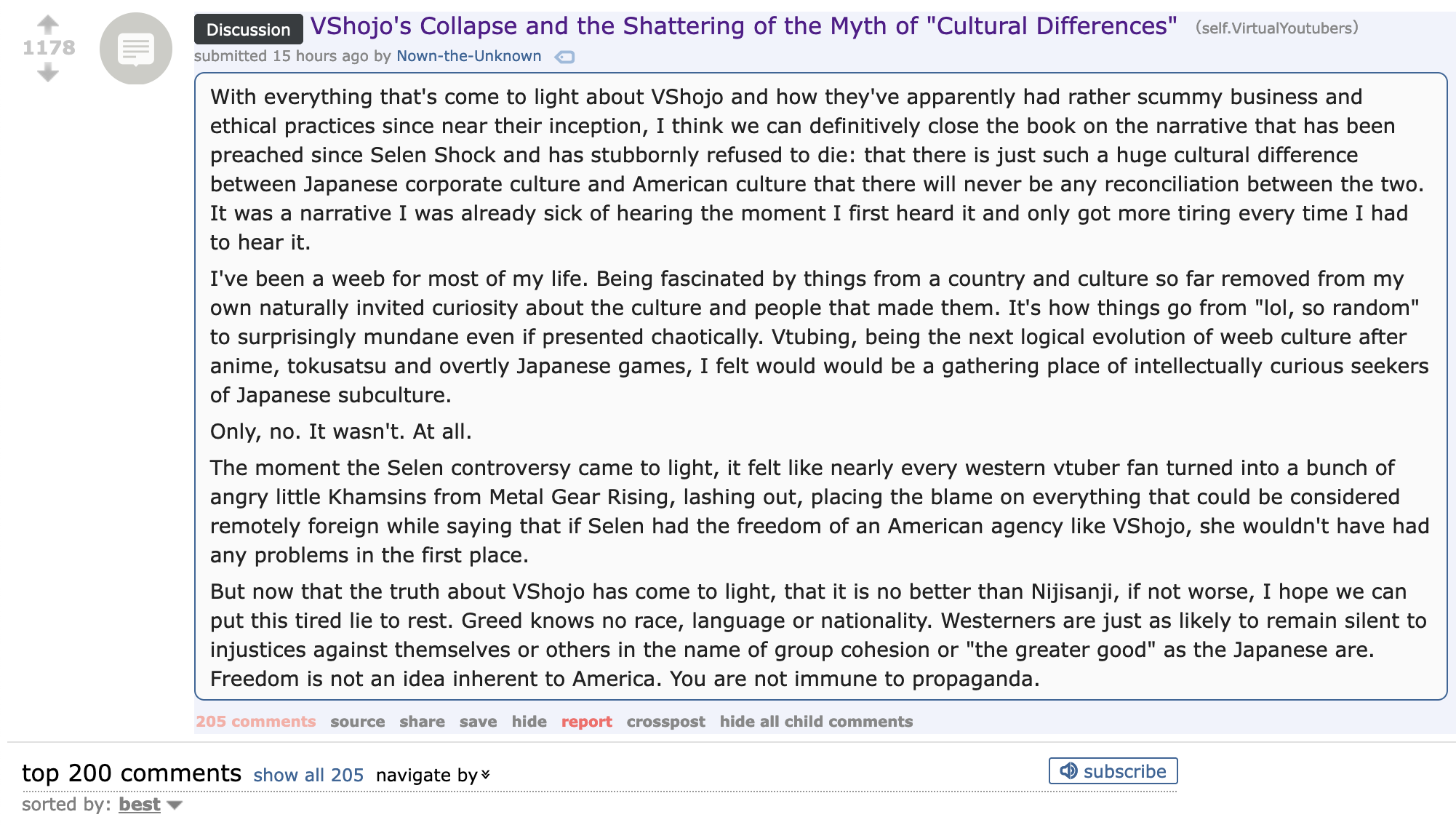Crosspost this discussion
This screenshot has height=825, width=1456.
click(666, 722)
